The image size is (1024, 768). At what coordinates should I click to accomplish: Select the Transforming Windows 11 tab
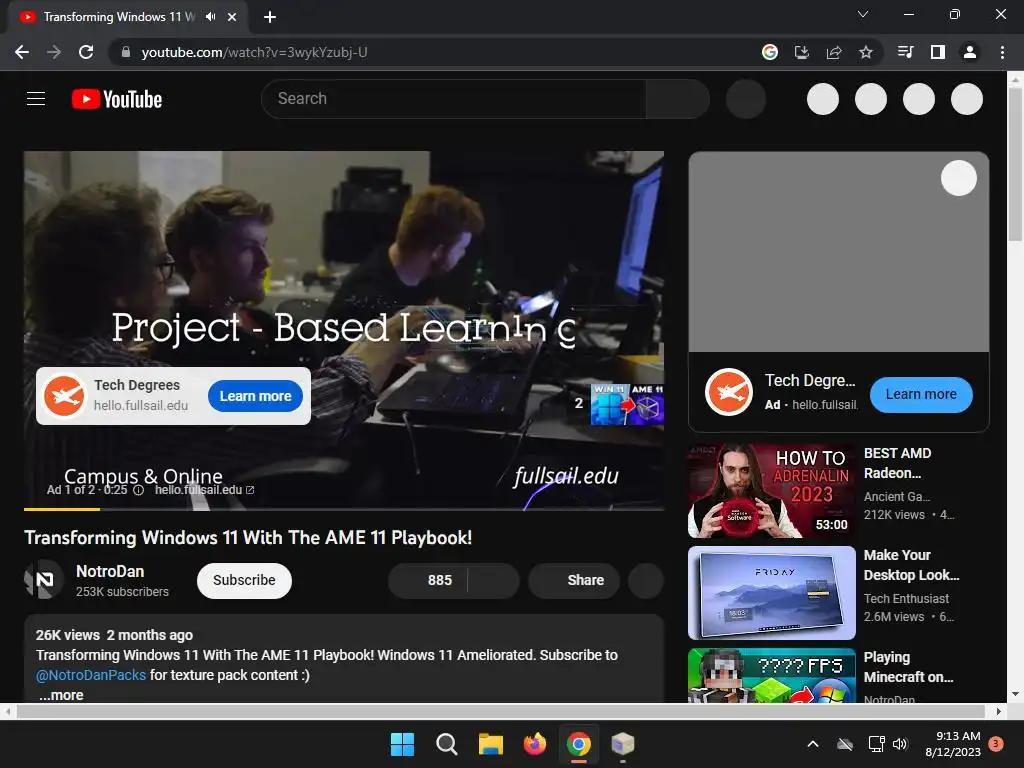[119, 17]
